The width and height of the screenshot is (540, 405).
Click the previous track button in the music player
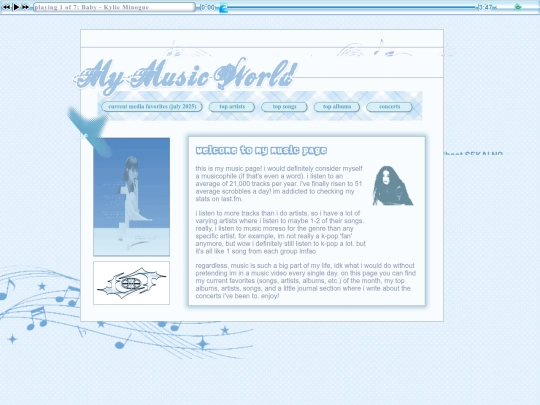[6, 7]
